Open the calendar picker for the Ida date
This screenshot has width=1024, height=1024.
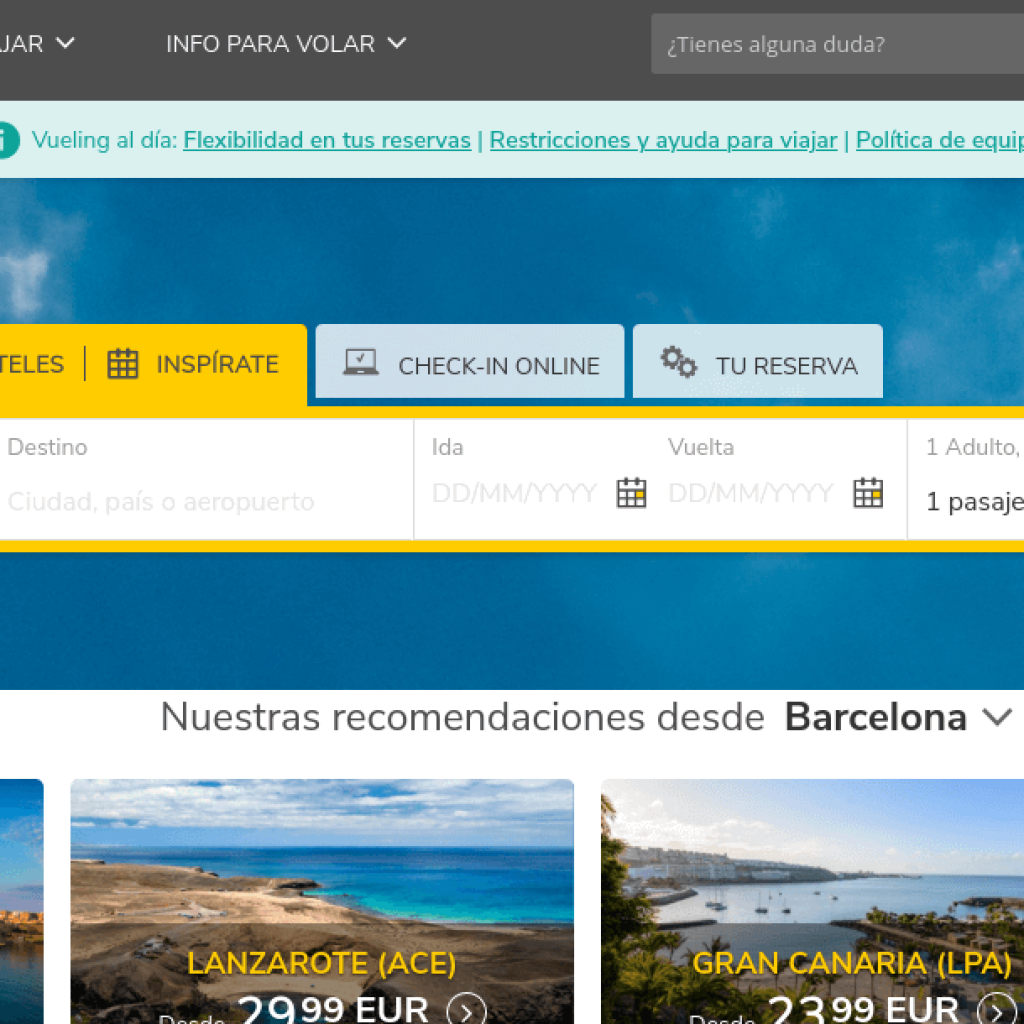[x=631, y=492]
